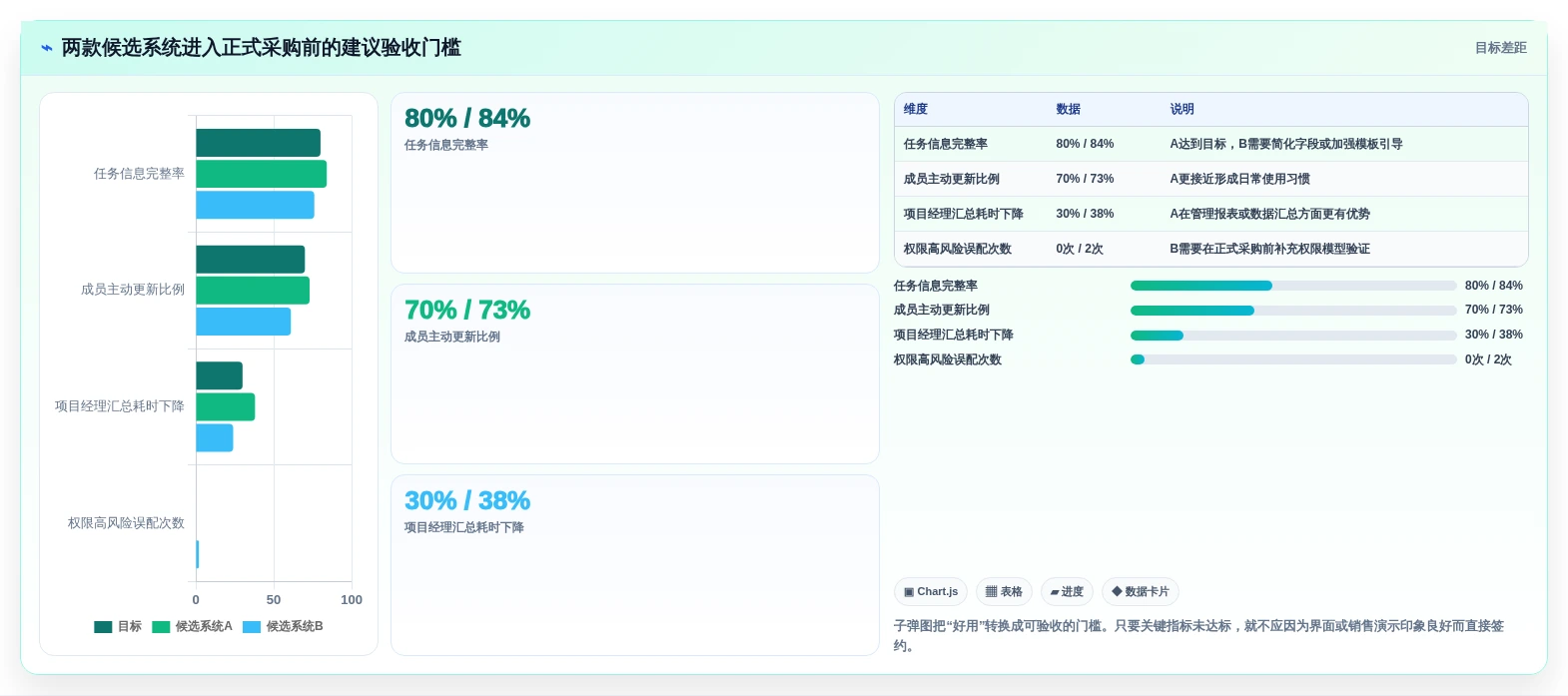Viewport: 1568px width, 696px height.
Task: Click the 权限高风险误配次数 chart axis label
Action: pyautogui.click(x=126, y=523)
